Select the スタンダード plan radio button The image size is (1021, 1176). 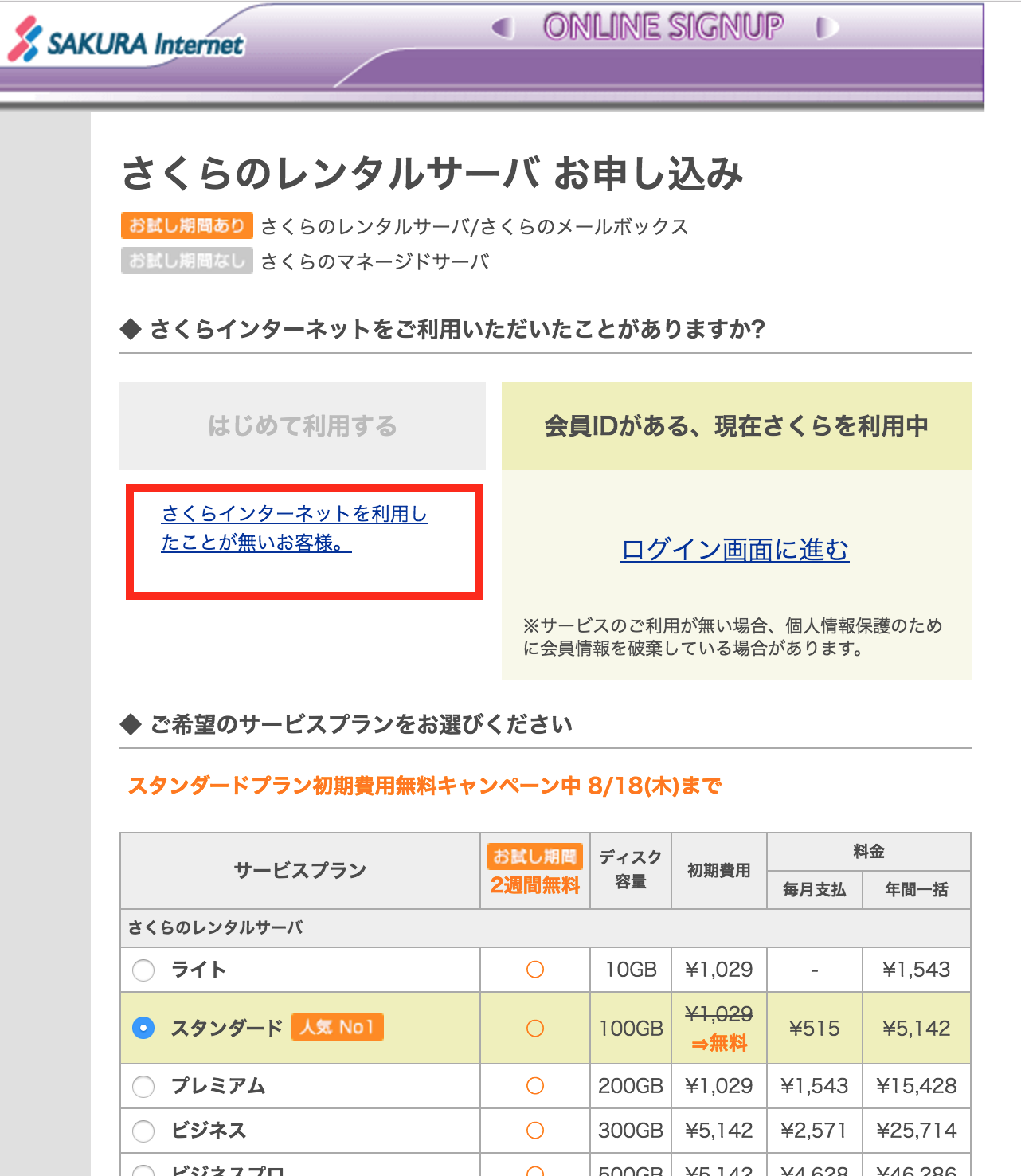click(143, 1028)
